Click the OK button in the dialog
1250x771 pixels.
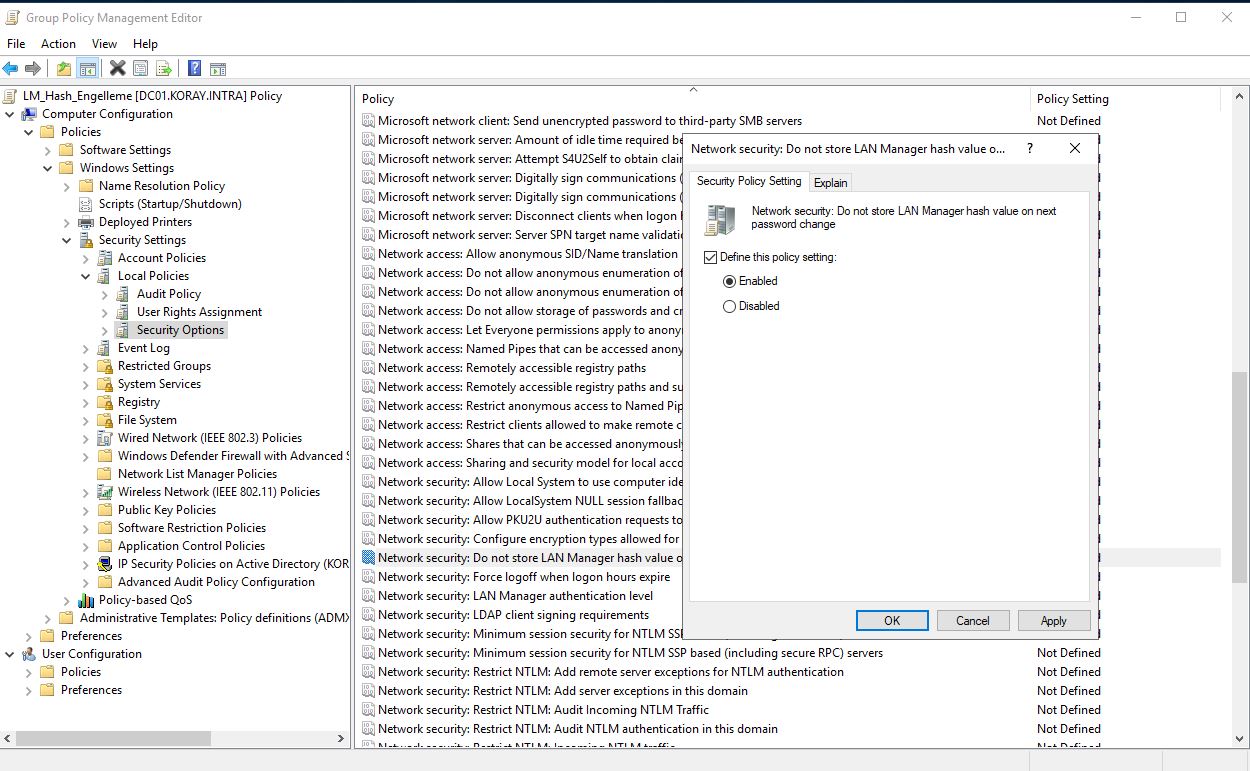pos(891,620)
